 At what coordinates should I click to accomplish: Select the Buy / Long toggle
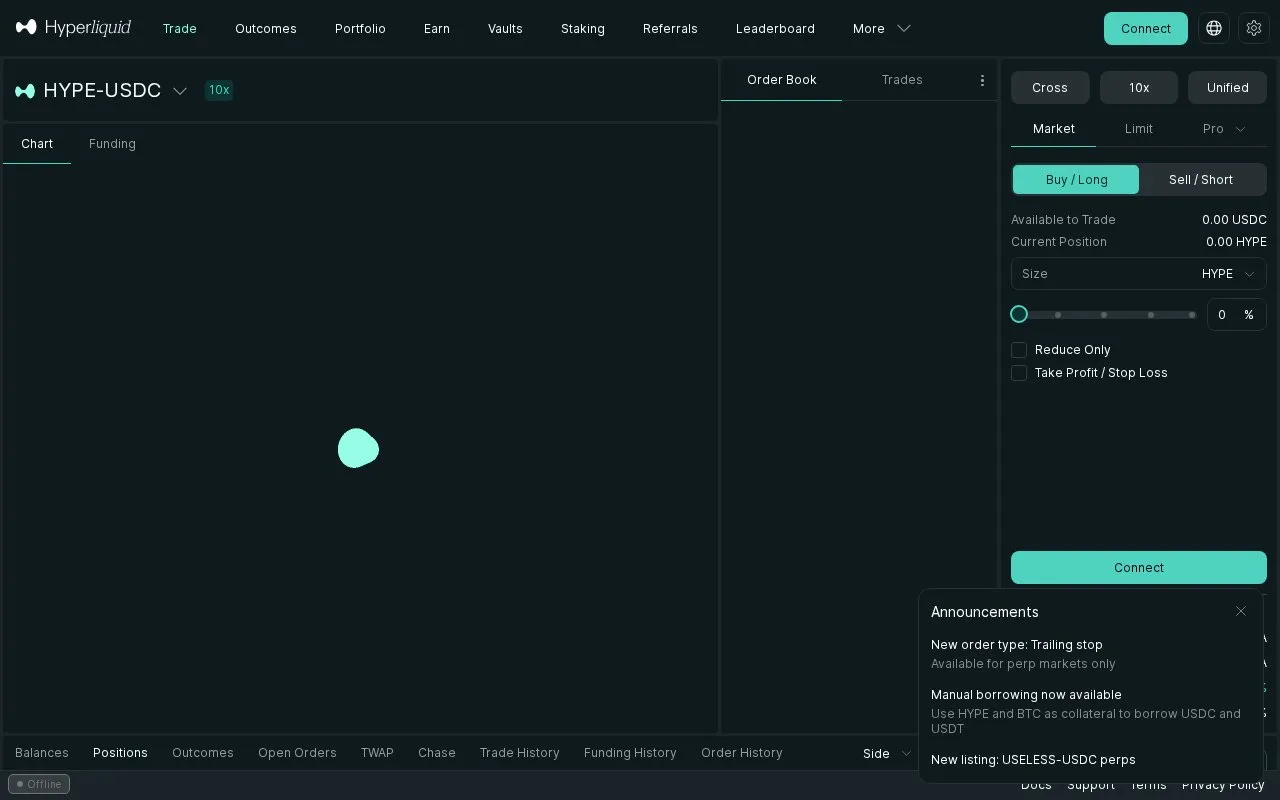pyautogui.click(x=1076, y=180)
